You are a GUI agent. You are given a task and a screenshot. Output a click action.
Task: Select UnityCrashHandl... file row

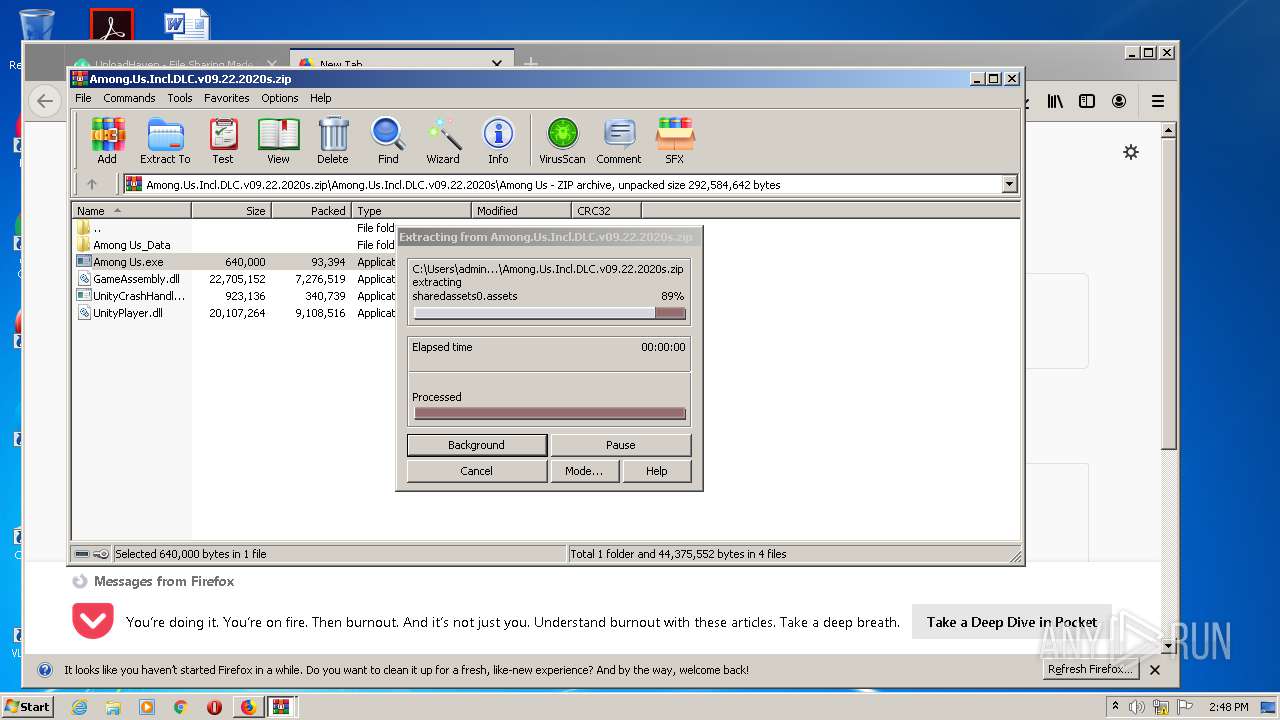point(139,296)
